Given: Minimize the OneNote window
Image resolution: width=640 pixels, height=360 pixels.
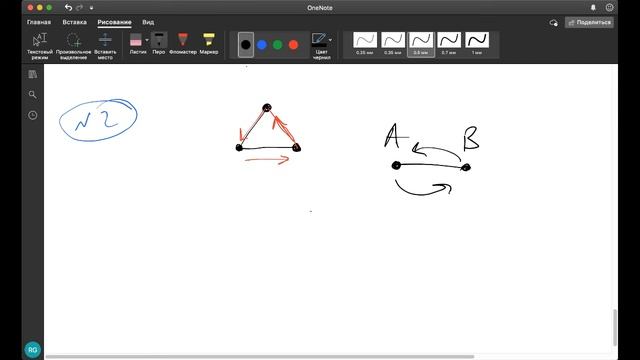Looking at the screenshot, I should pos(40,7).
